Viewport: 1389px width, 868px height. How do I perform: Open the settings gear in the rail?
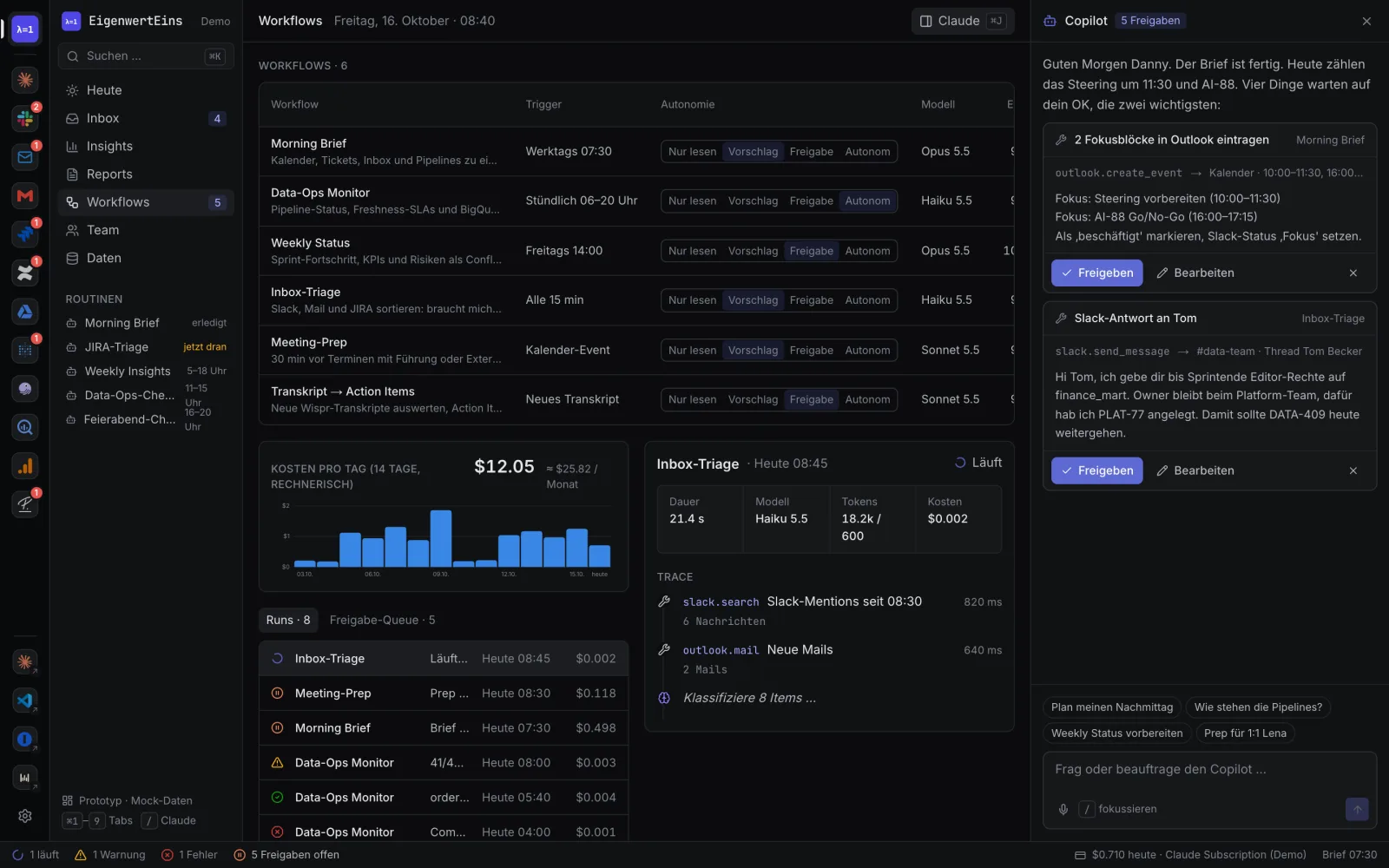pyautogui.click(x=25, y=816)
